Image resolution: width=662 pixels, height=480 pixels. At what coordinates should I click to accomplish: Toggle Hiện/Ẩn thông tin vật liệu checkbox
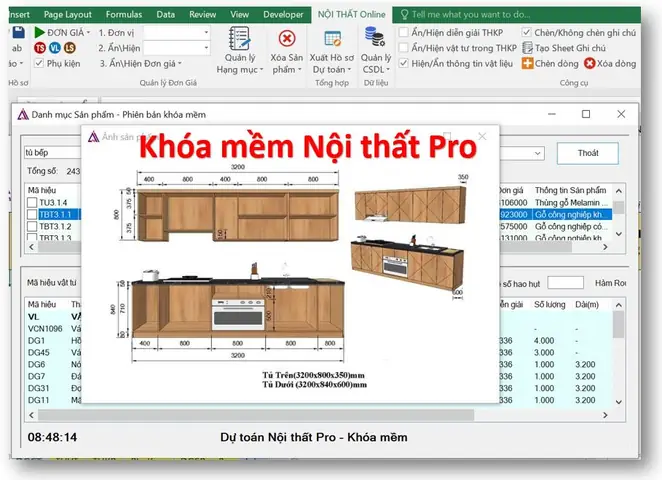[404, 63]
